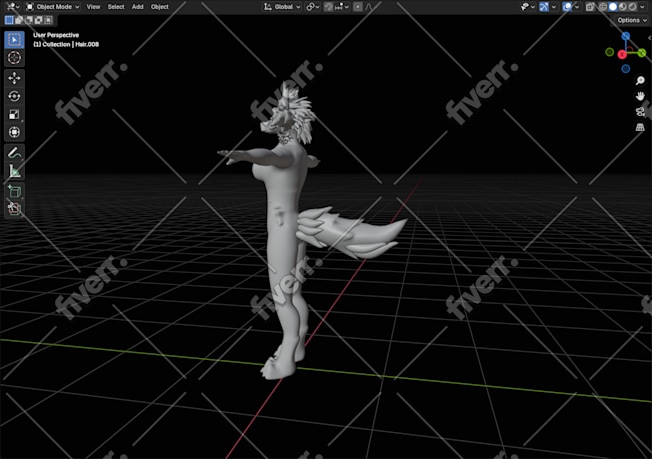The width and height of the screenshot is (652, 459).
Task: Switch to wireframe viewport shading
Action: point(603,7)
